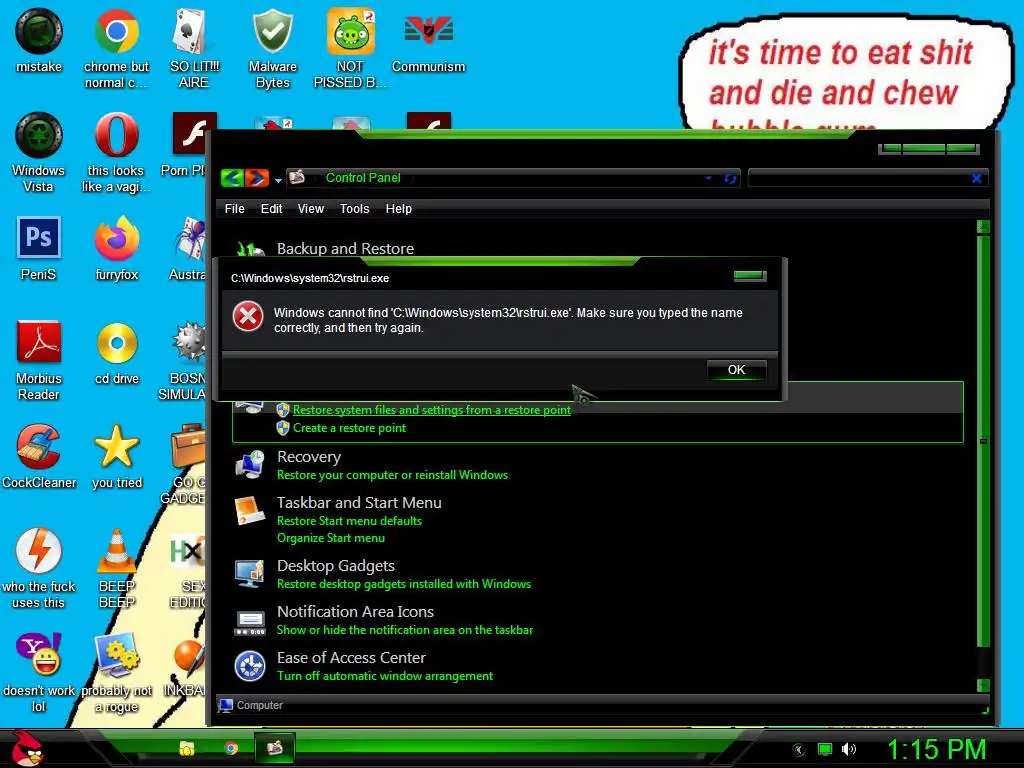Open the 'chrome but normal' Chrome icon
The height and width of the screenshot is (768, 1024).
[116, 48]
